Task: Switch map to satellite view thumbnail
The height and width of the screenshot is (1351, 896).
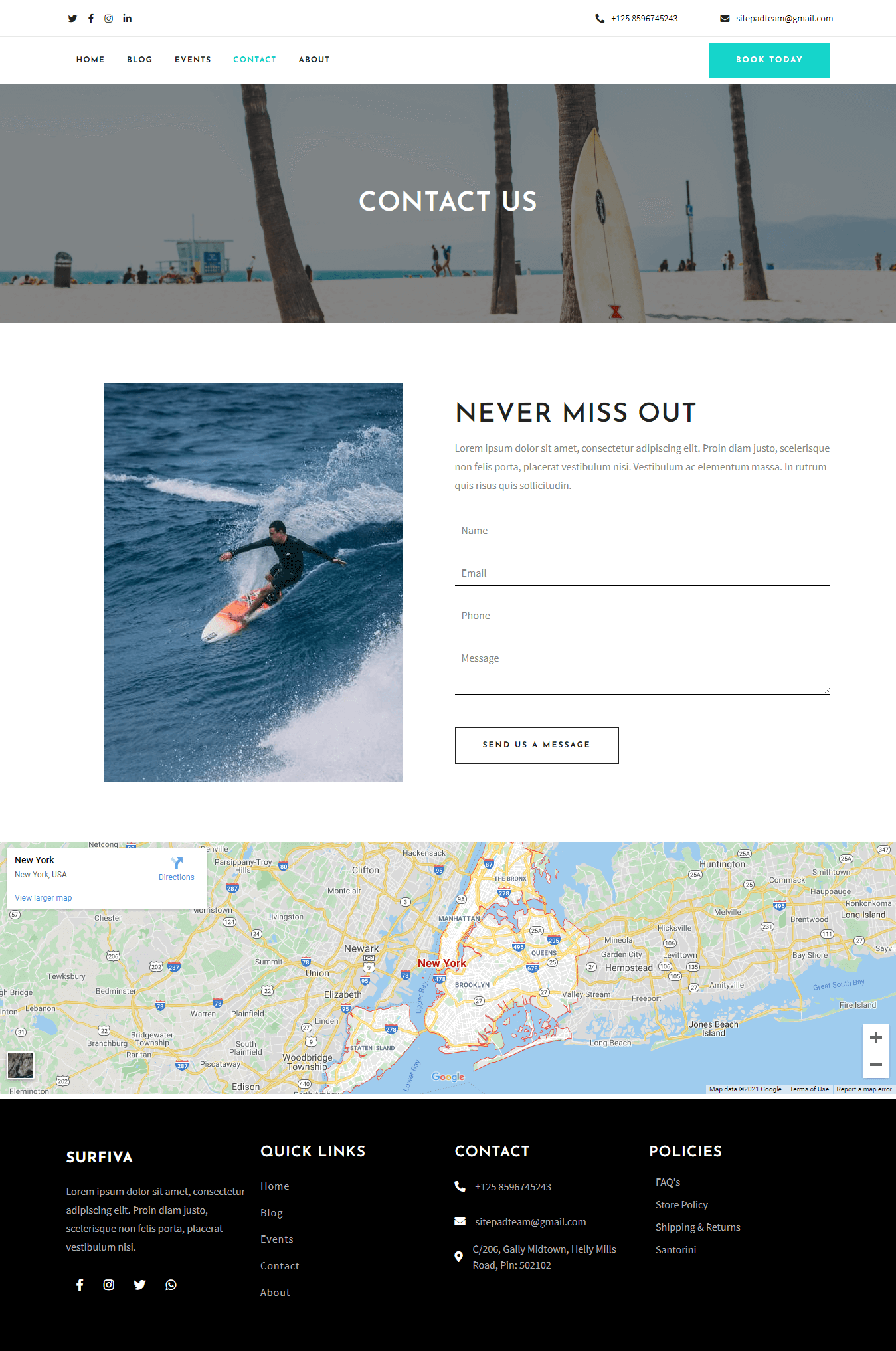Action: tap(21, 1065)
